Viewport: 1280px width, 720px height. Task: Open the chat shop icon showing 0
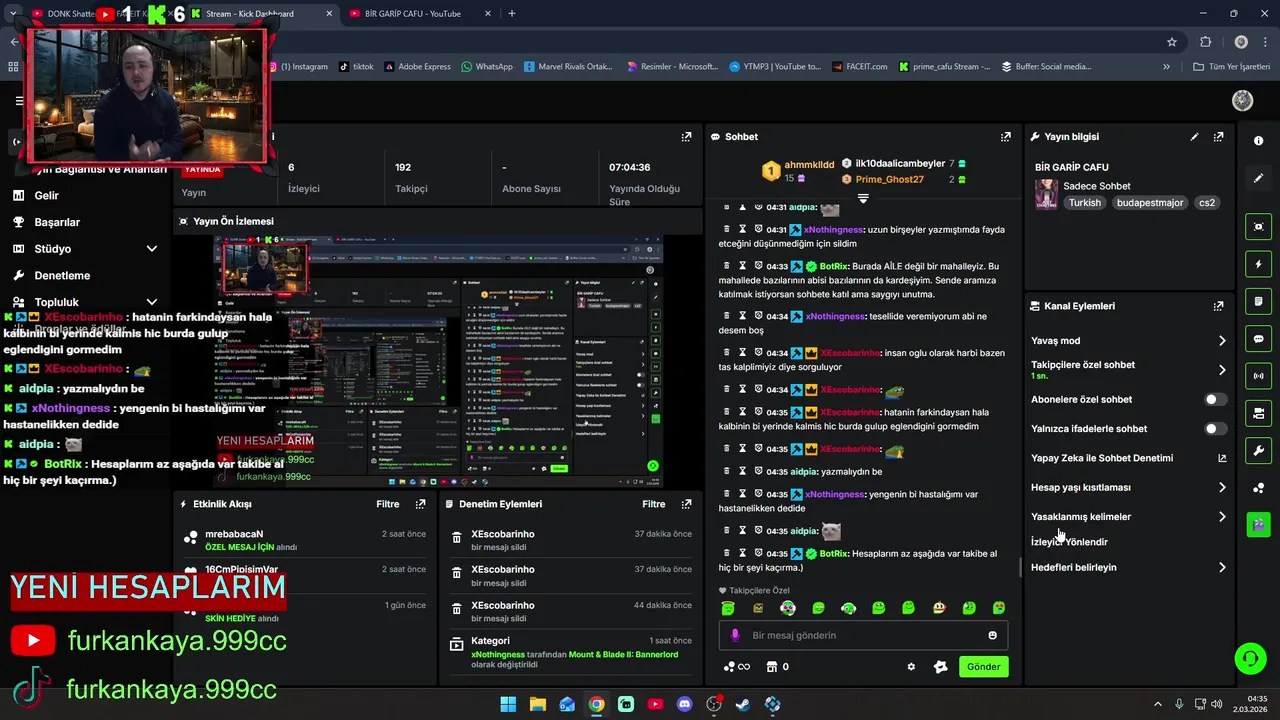pyautogui.click(x=777, y=667)
